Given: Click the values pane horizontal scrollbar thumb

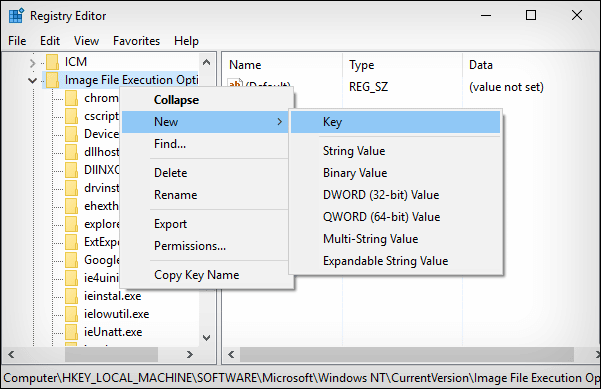Looking at the screenshot, I should 407,355.
